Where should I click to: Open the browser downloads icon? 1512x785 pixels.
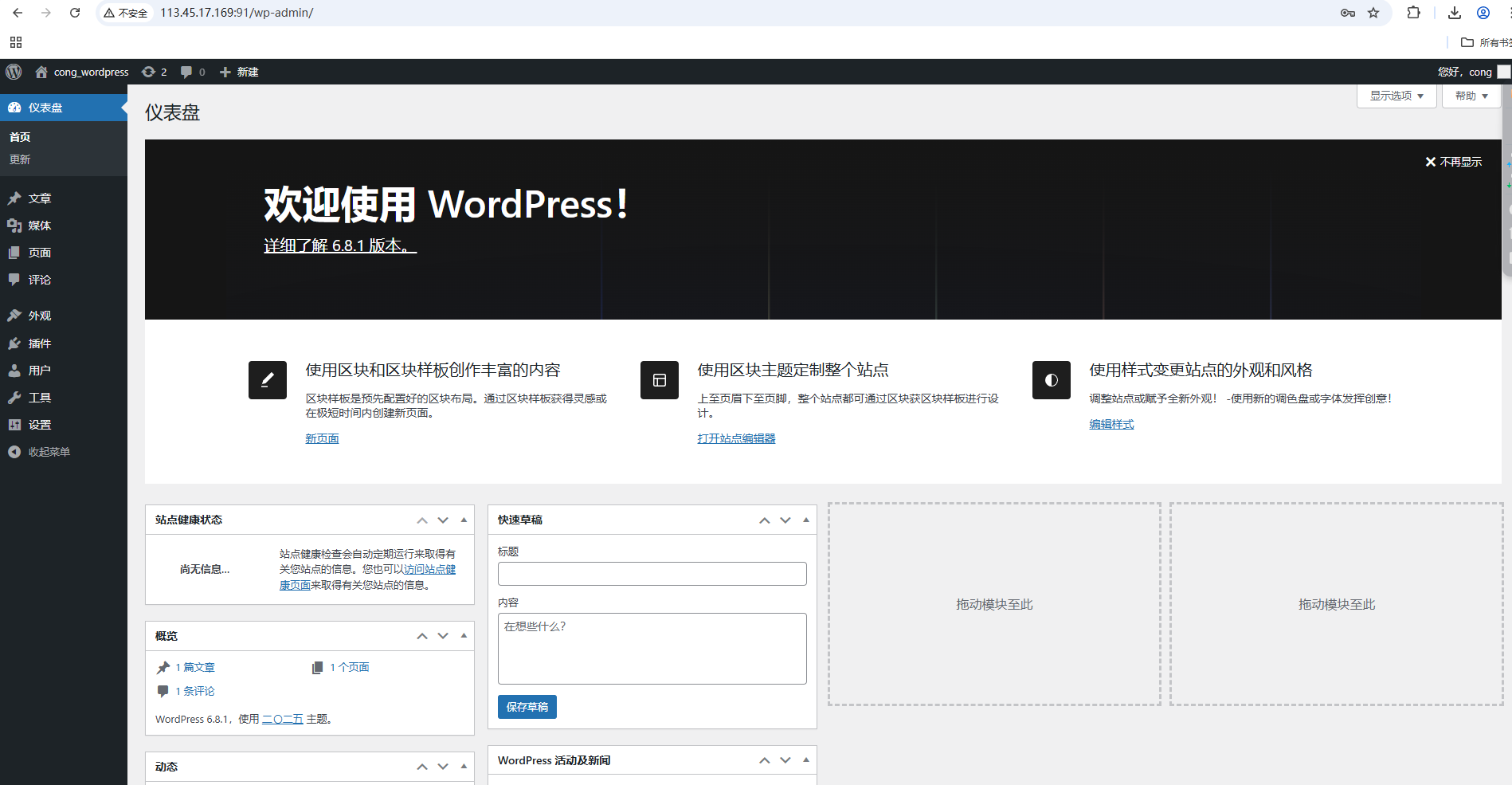pyautogui.click(x=1455, y=13)
